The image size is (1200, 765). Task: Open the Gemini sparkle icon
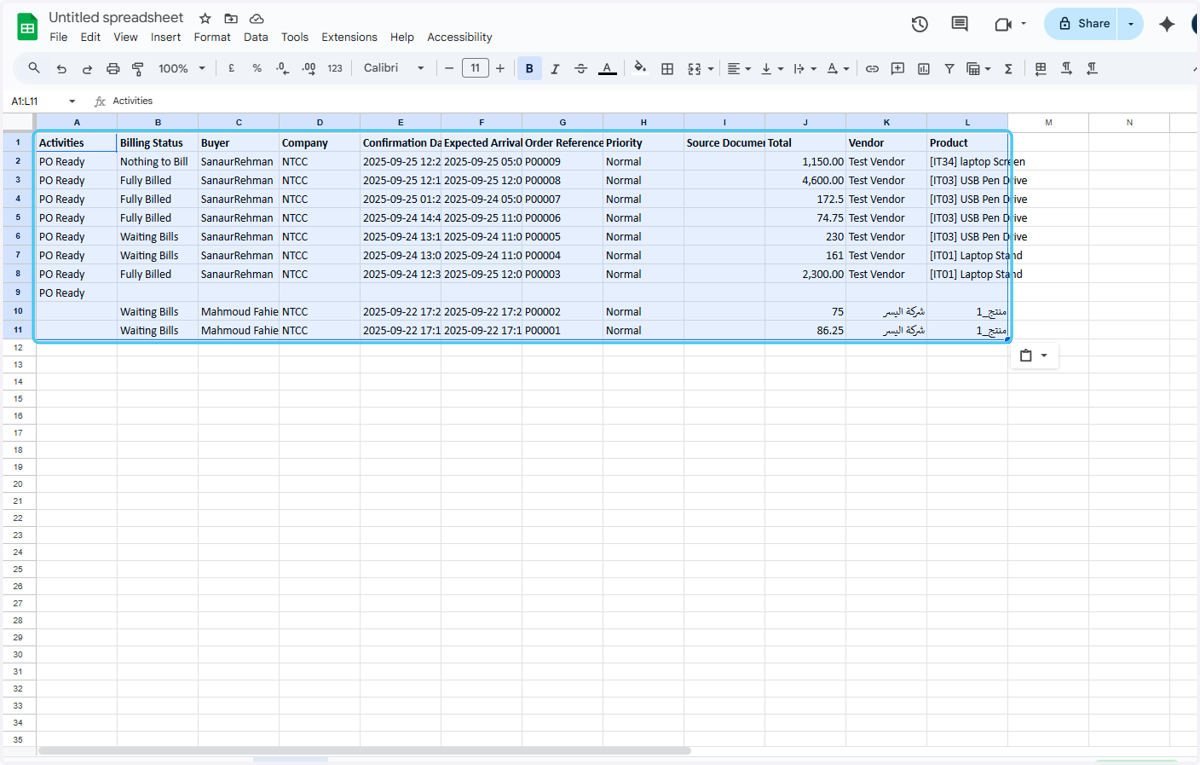click(x=1166, y=24)
